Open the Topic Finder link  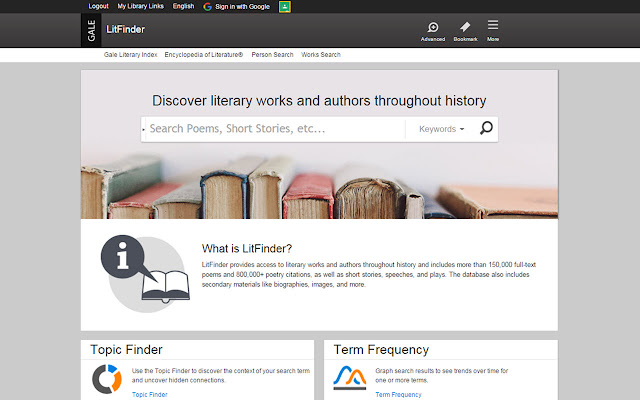point(149,394)
